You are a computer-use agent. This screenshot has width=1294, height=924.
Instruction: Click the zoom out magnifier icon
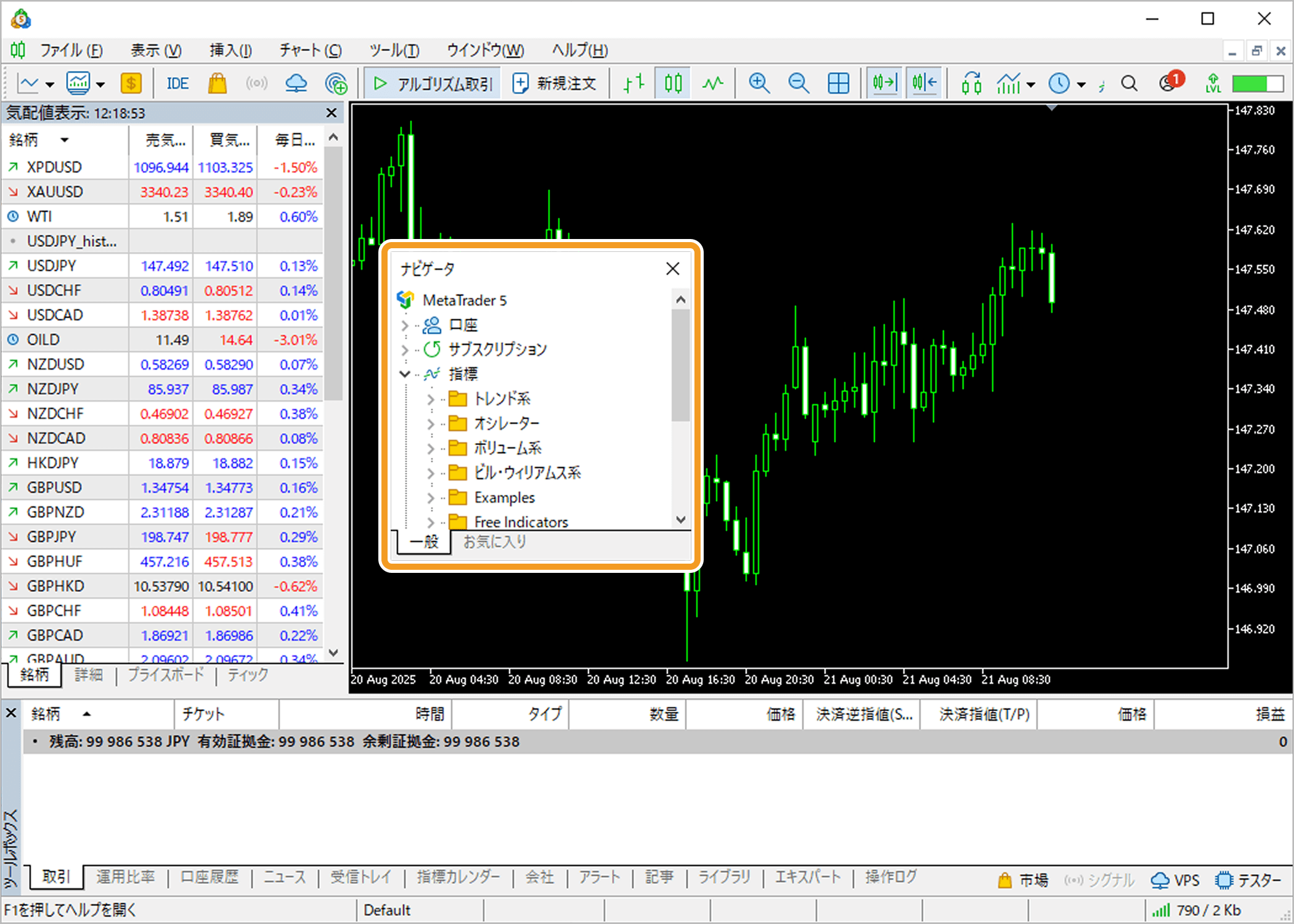point(799,83)
